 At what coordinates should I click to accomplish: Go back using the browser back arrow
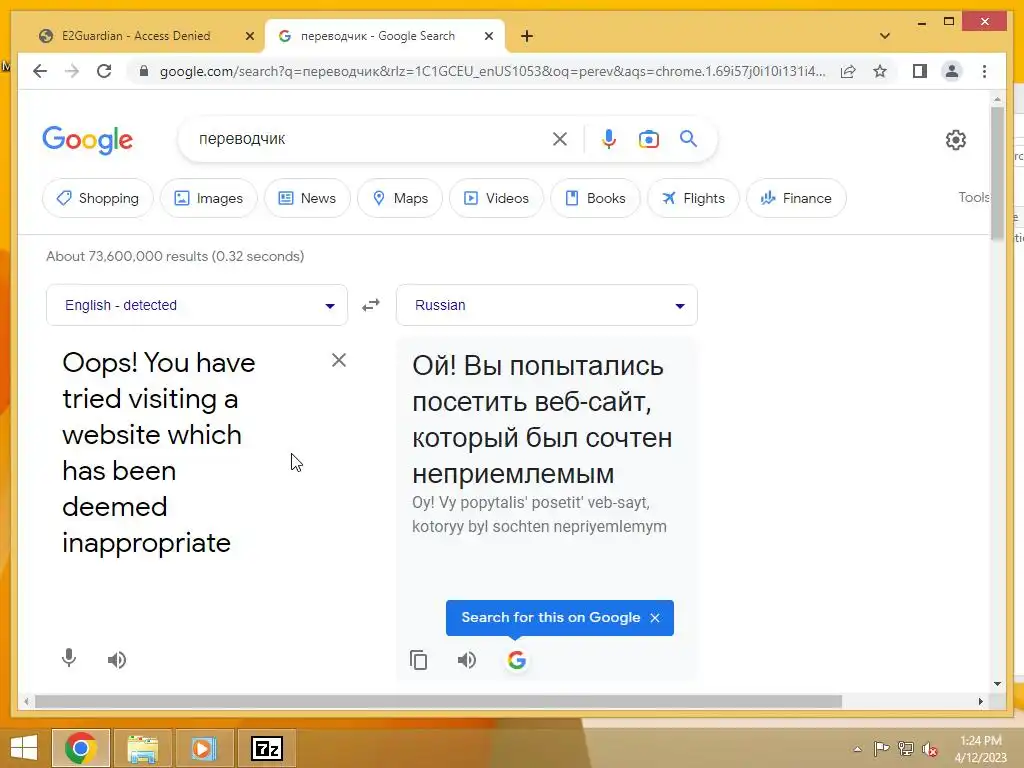40,71
